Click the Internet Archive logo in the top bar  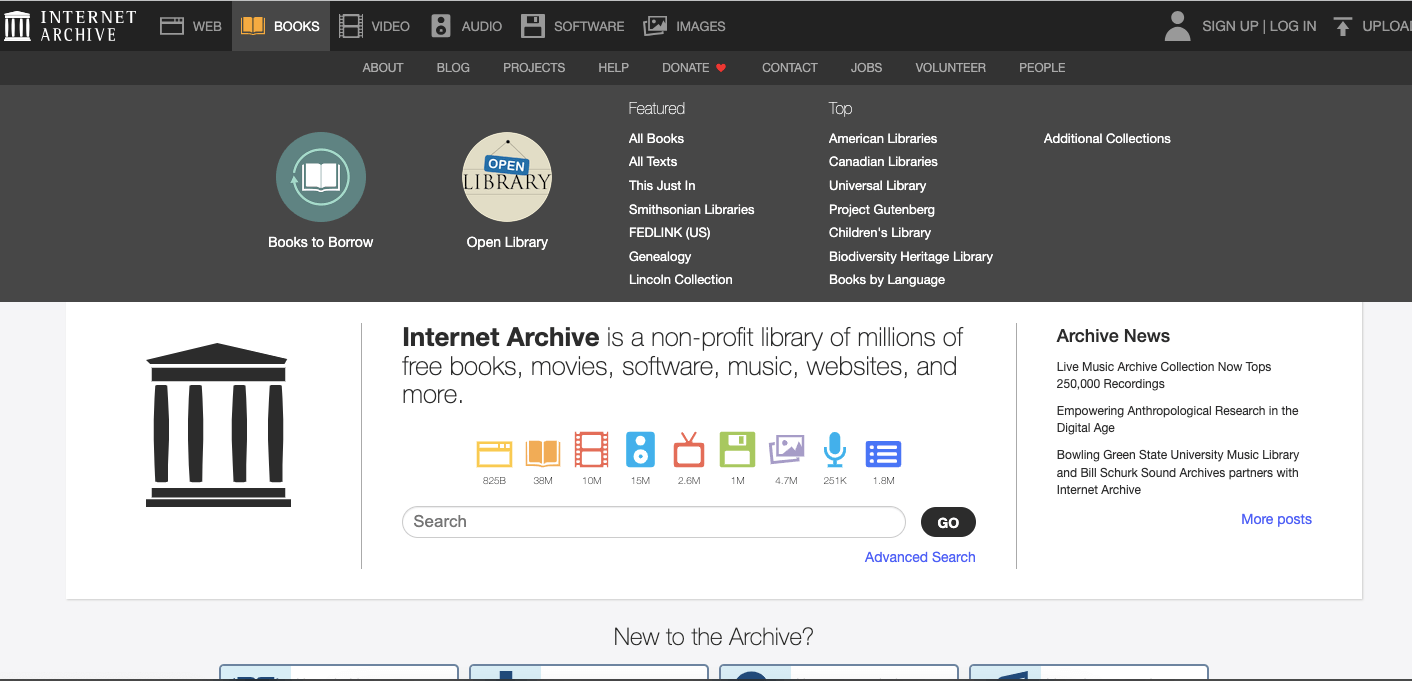[x=70, y=26]
